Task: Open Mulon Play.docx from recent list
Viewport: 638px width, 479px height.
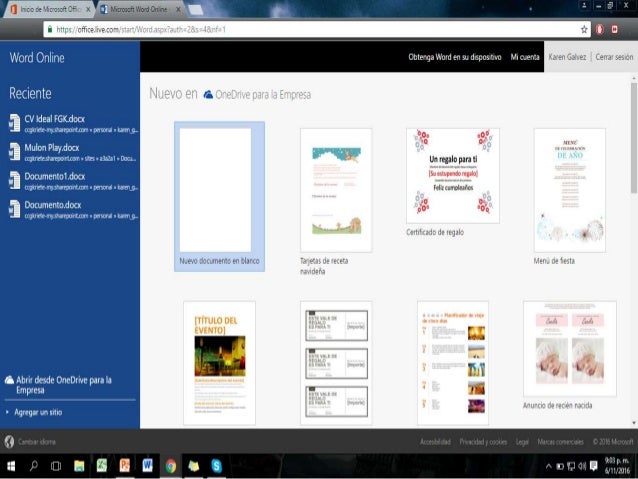Action: 73,152
